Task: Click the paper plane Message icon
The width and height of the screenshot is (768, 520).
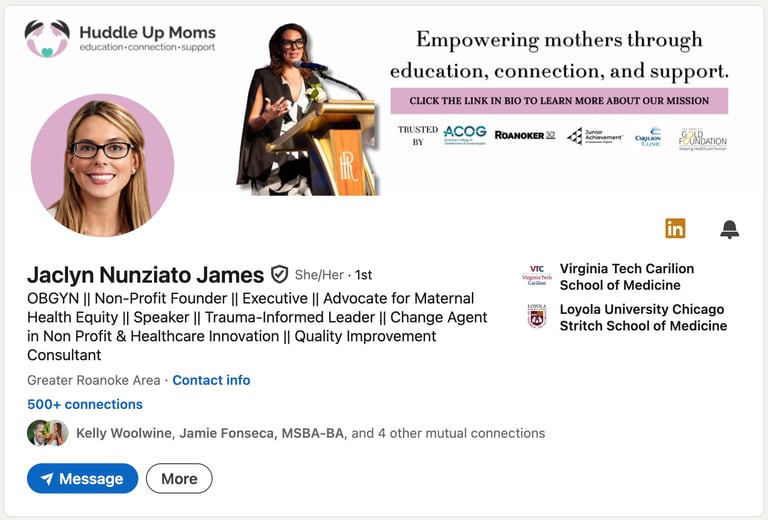Action: pyautogui.click(x=47, y=479)
